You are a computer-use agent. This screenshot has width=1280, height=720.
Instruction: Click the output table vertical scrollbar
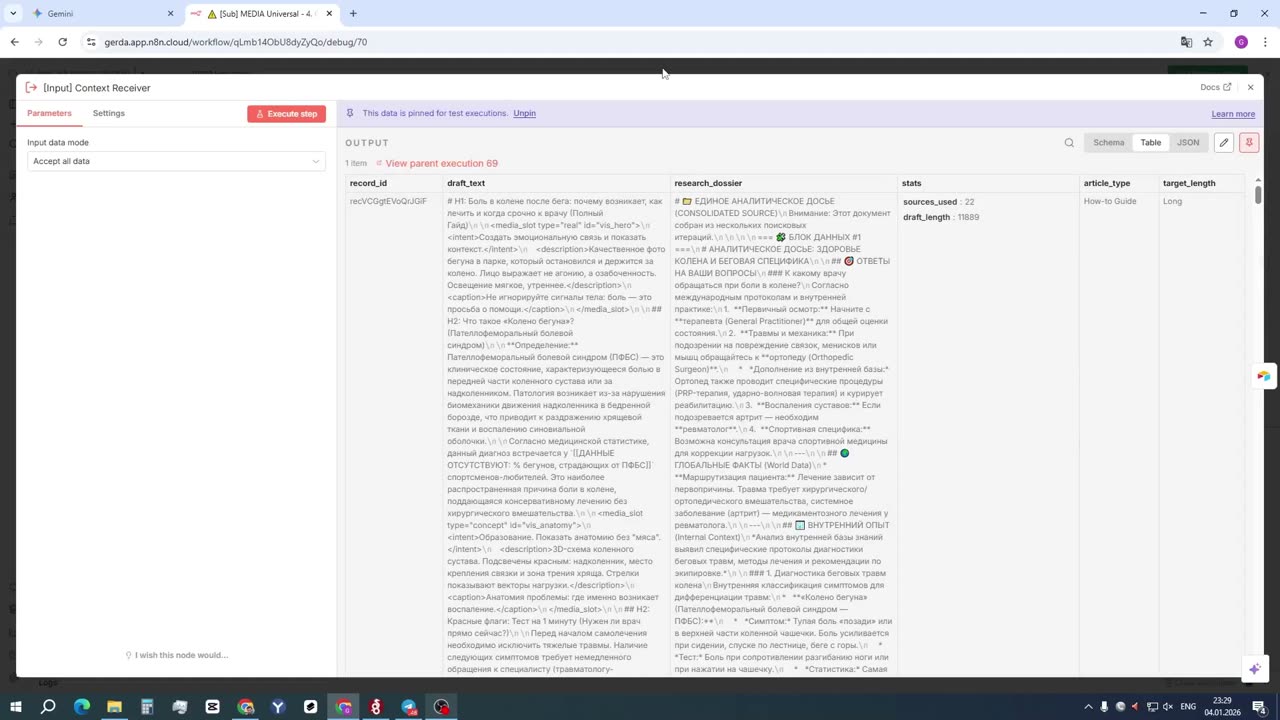[x=1258, y=195]
